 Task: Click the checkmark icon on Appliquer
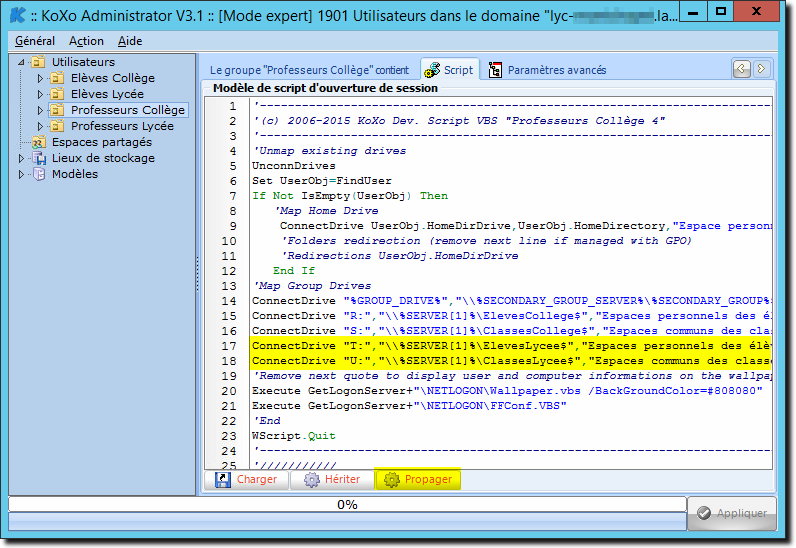click(x=704, y=513)
